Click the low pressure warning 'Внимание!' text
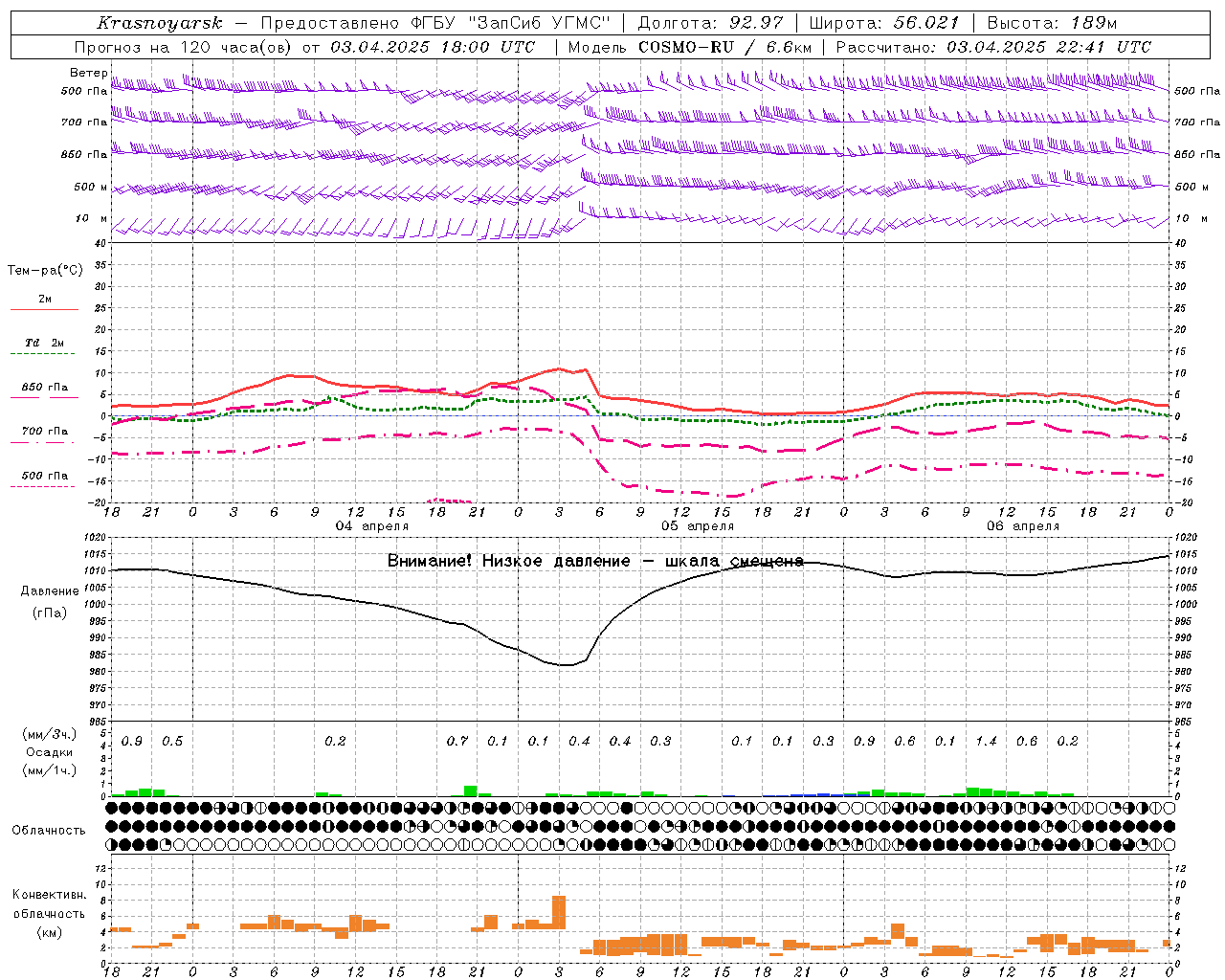This screenshot has width=1225, height=980. click(430, 561)
